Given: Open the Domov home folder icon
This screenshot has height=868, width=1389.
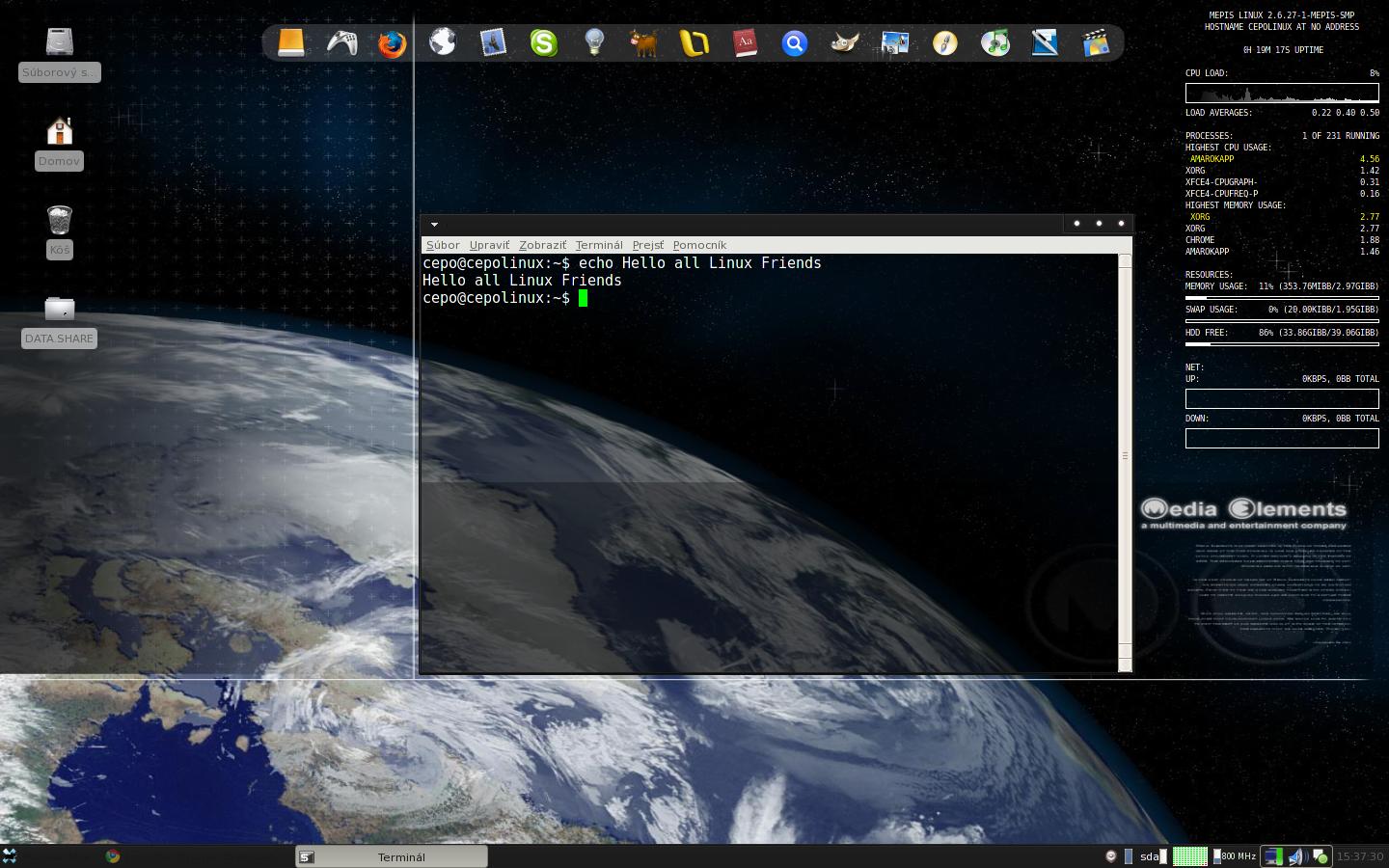Looking at the screenshot, I should point(60,132).
